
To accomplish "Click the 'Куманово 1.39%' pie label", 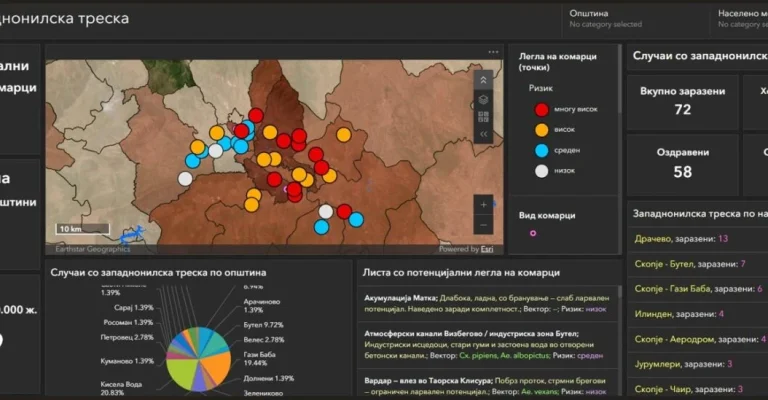I will tap(126, 361).
